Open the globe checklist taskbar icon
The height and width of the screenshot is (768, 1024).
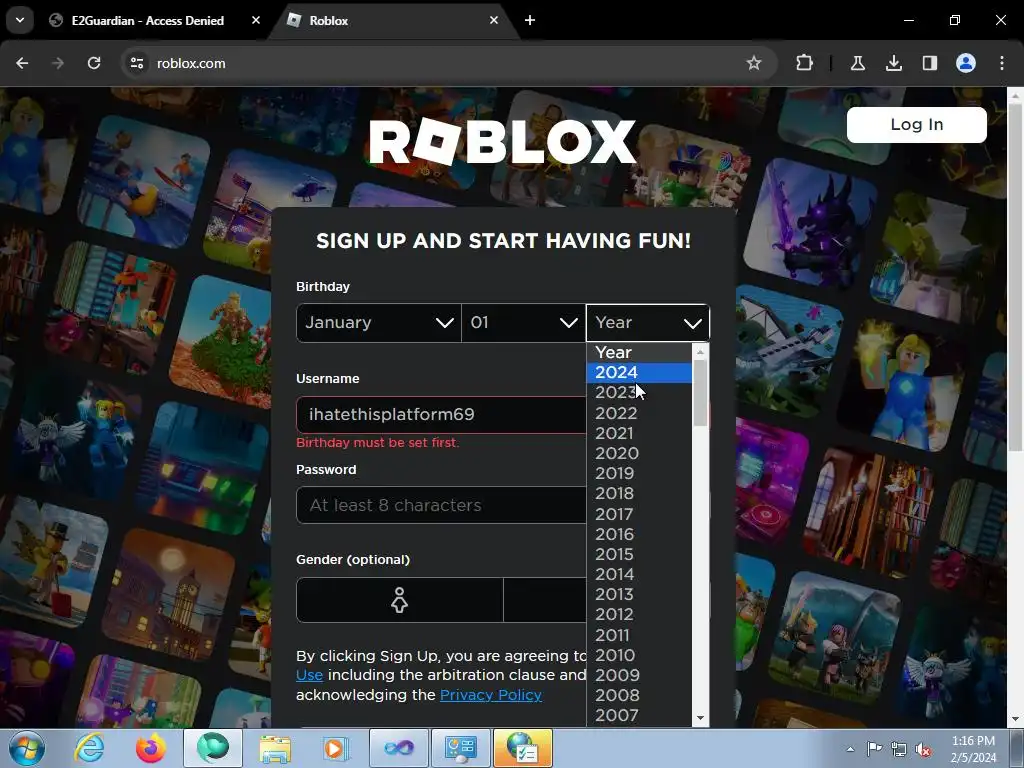(x=523, y=748)
